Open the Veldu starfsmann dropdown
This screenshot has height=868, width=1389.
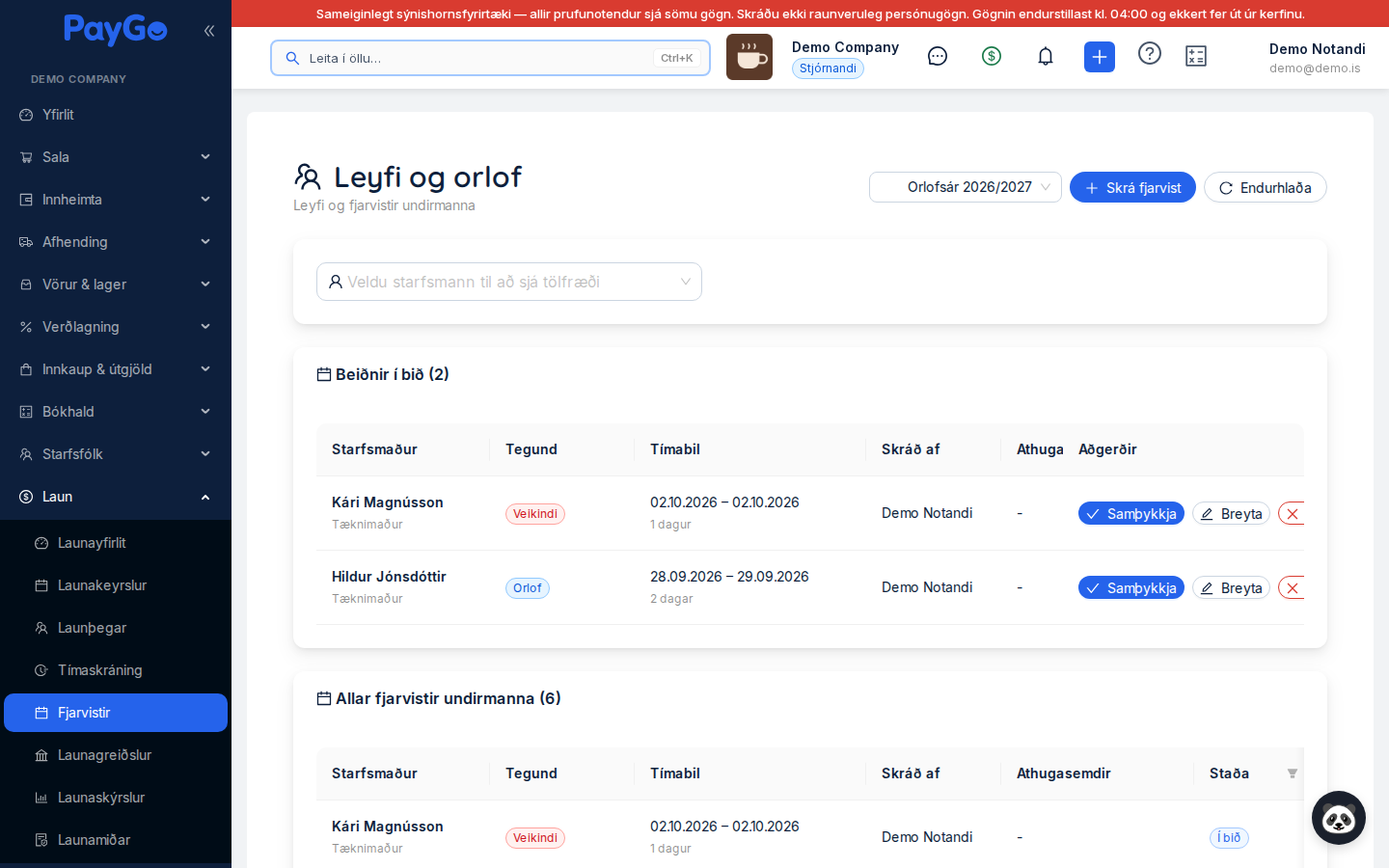509,282
